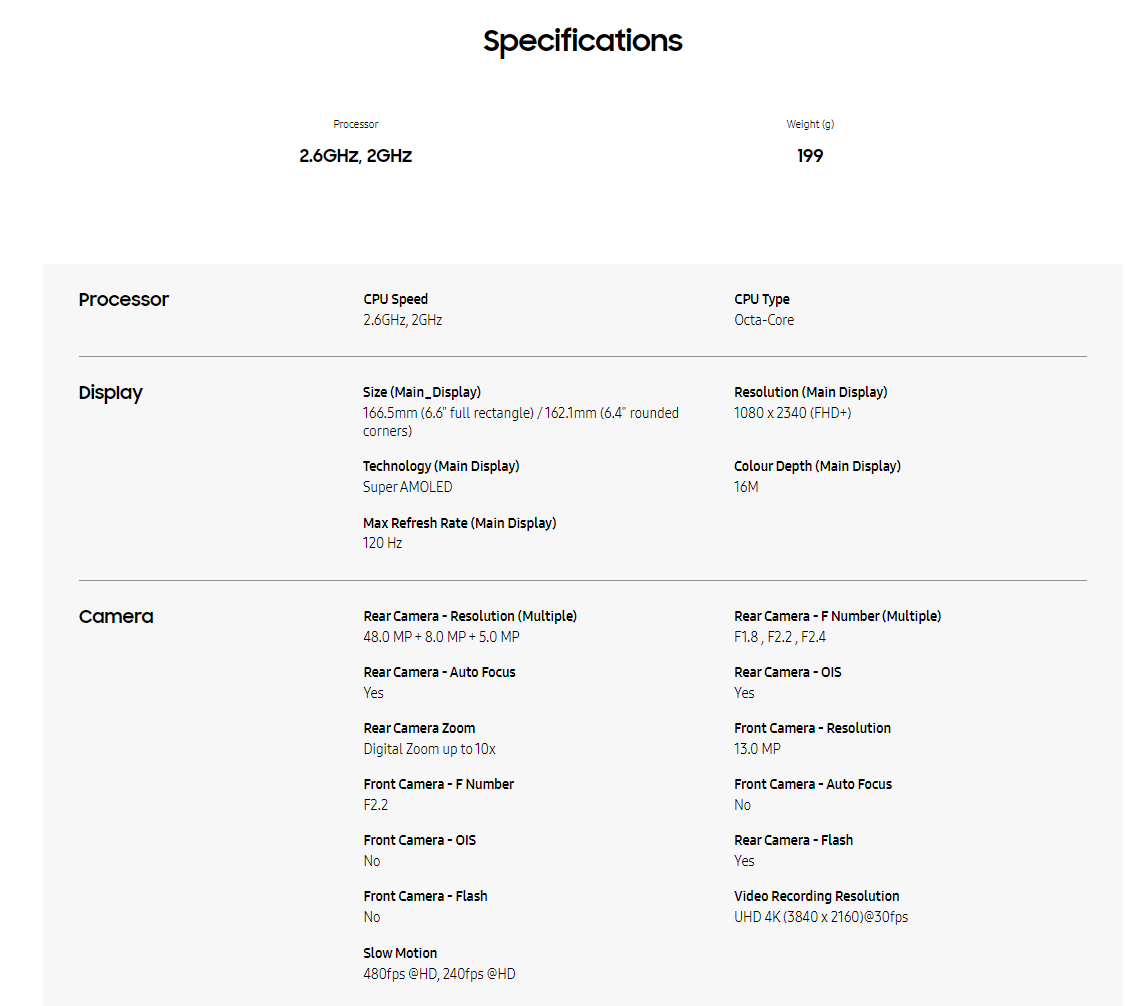
Task: Click the small 'Processor' label above summary
Action: click(355, 124)
